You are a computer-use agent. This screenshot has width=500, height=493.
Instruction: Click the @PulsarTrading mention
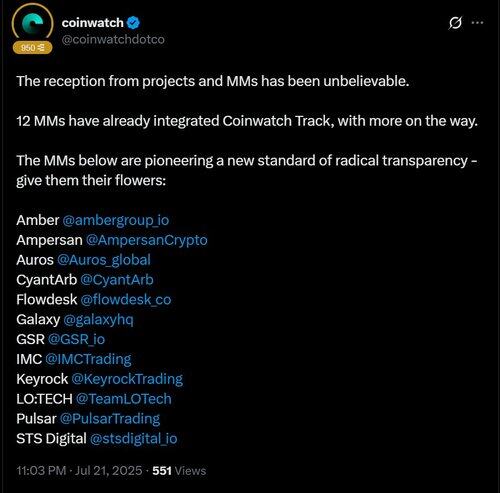click(x=110, y=419)
